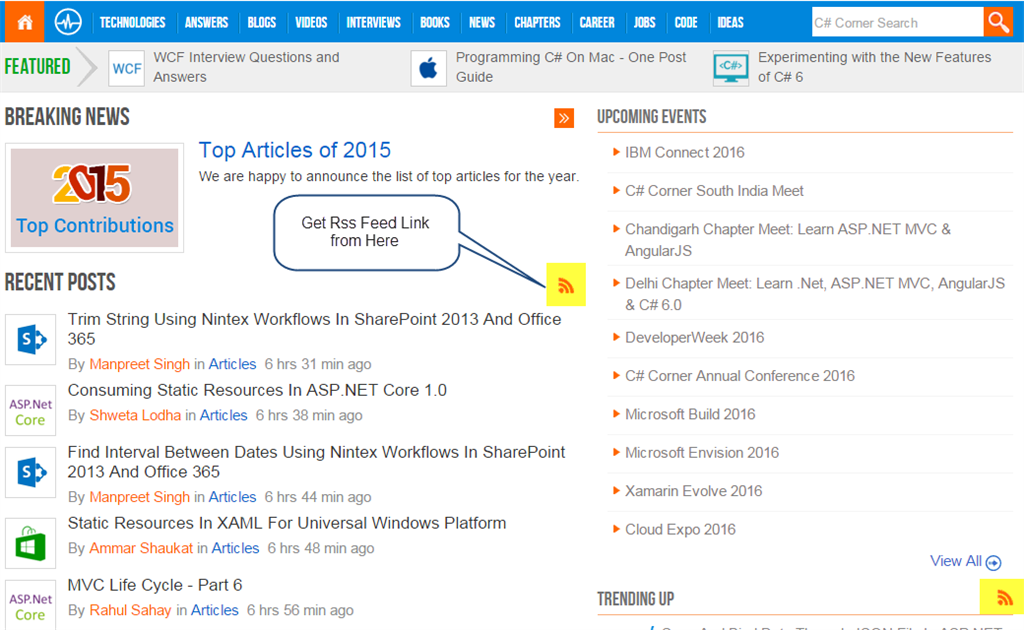Click Articles link next to Shweta Lodha

pos(223,415)
